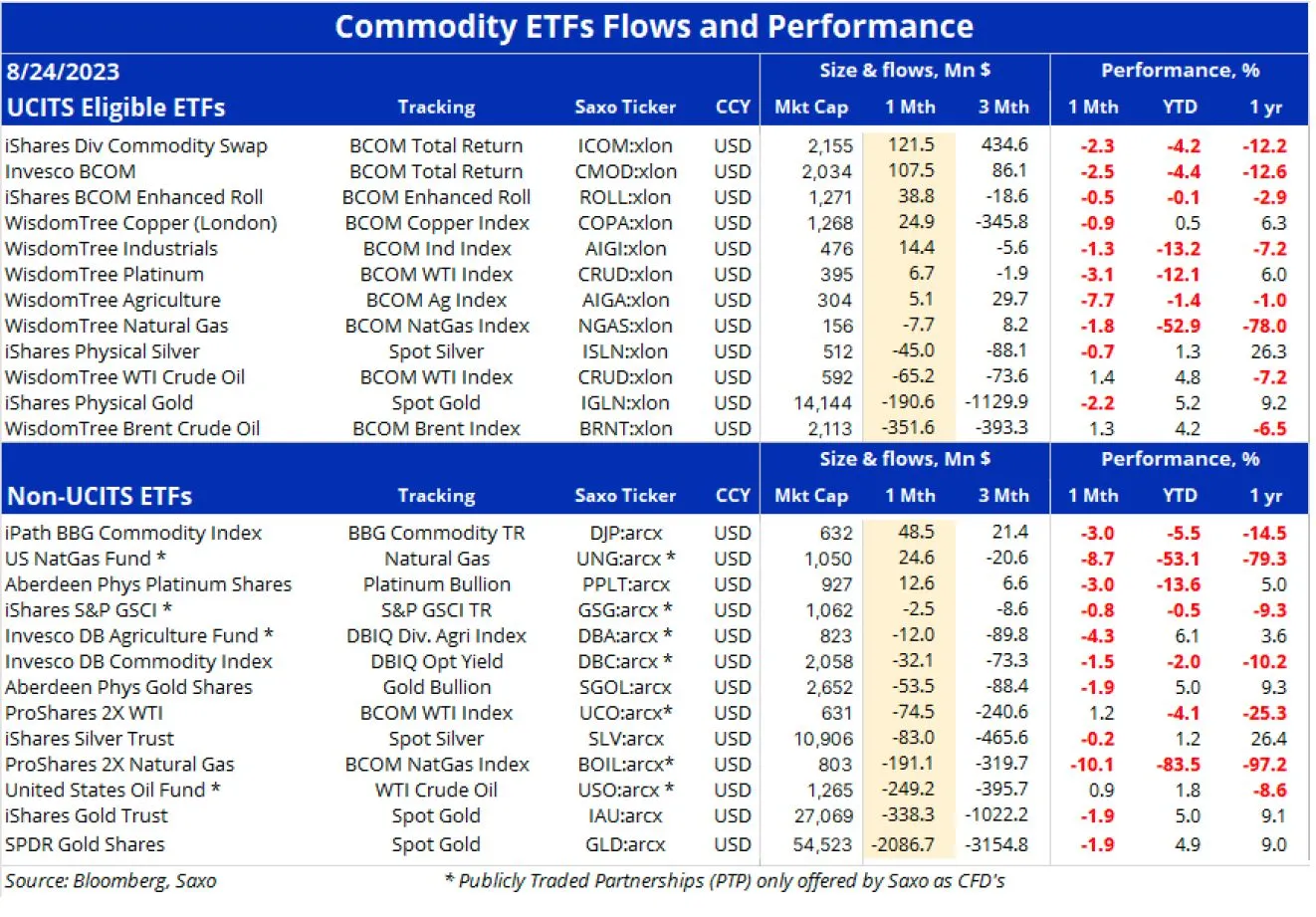Screen dimensions: 1316x917
Task: Open the BRNT:xlon ticker
Action: [625, 429]
